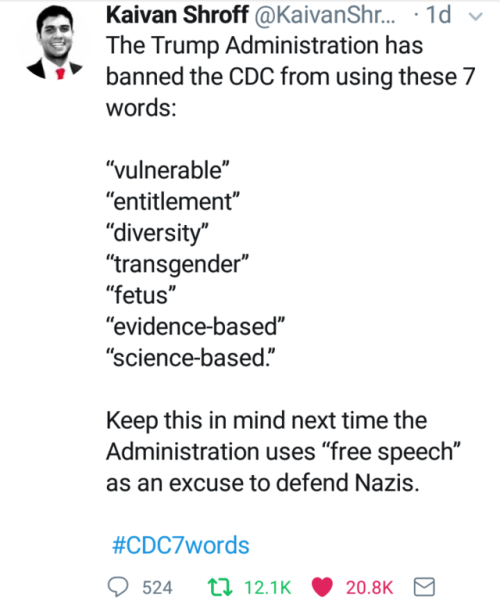Select the phrase "evidence-based" in tweet

(195, 326)
